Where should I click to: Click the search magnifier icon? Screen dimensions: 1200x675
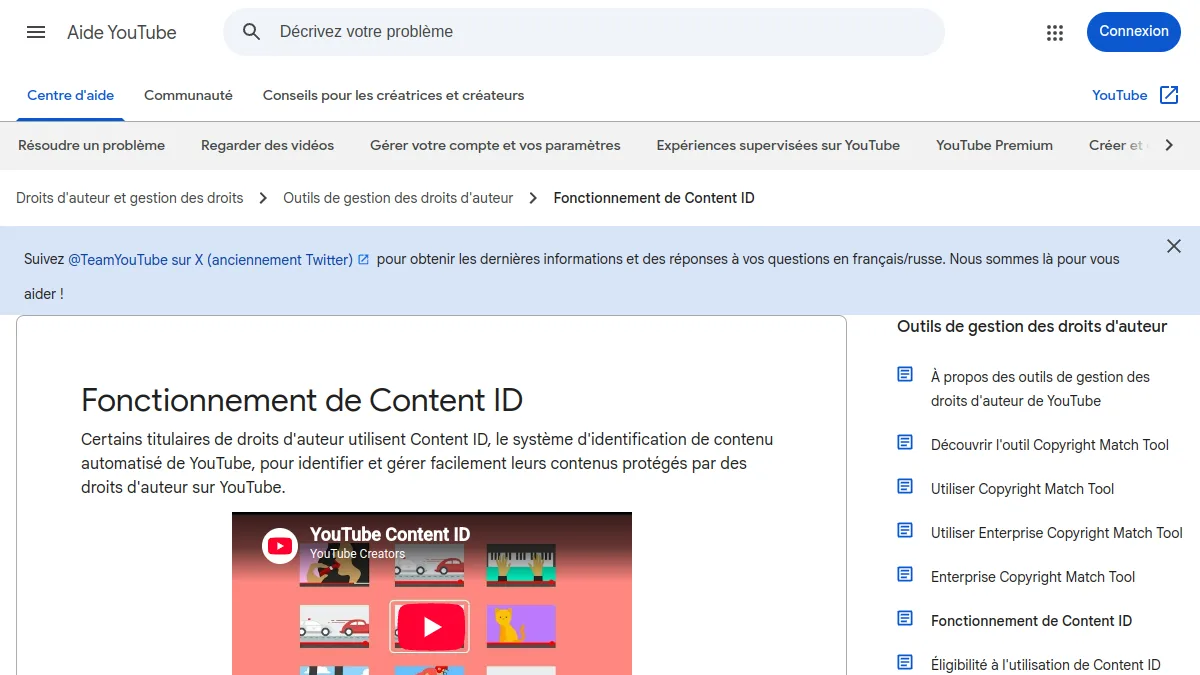[252, 32]
